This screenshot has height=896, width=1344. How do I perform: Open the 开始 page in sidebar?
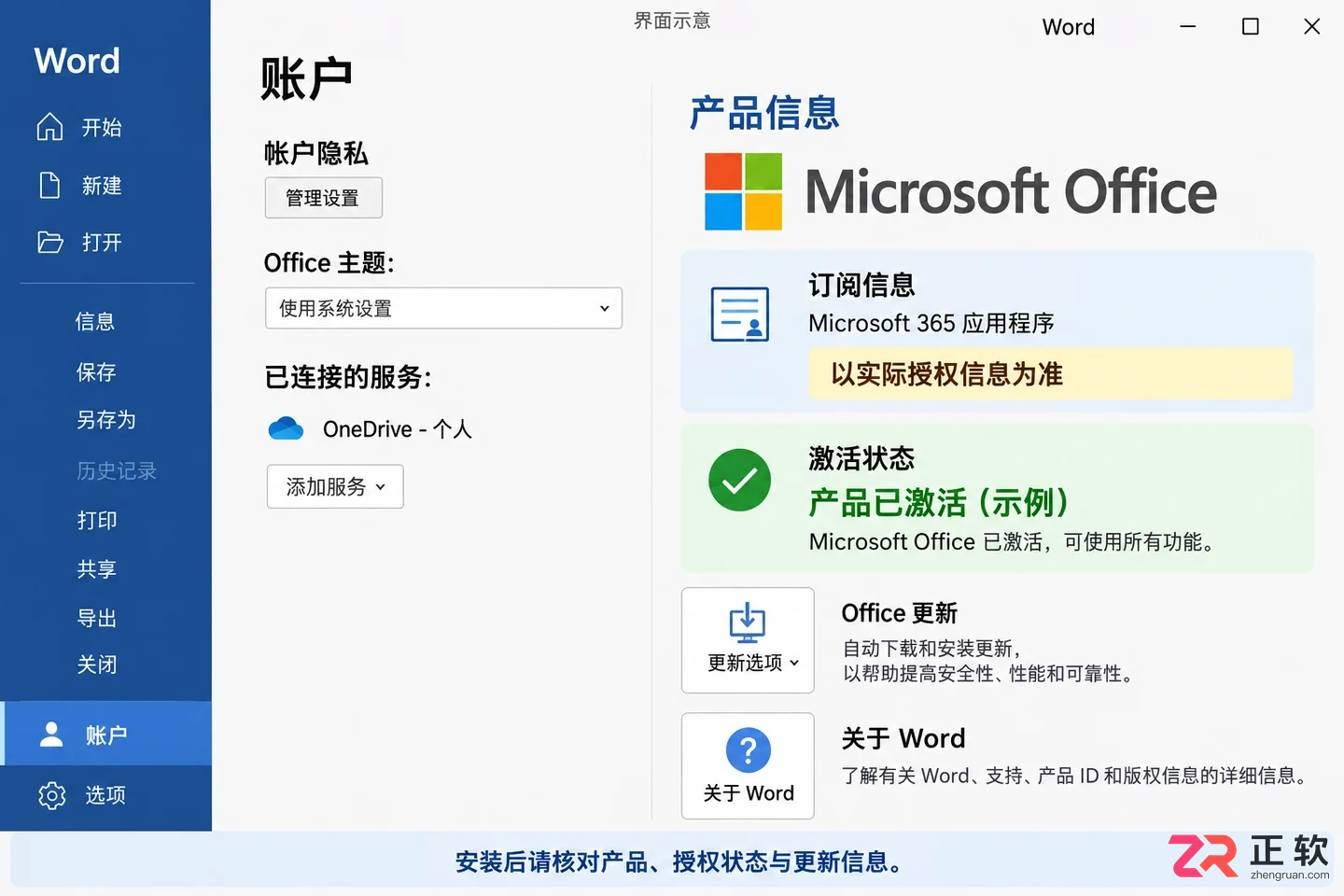pos(101,127)
